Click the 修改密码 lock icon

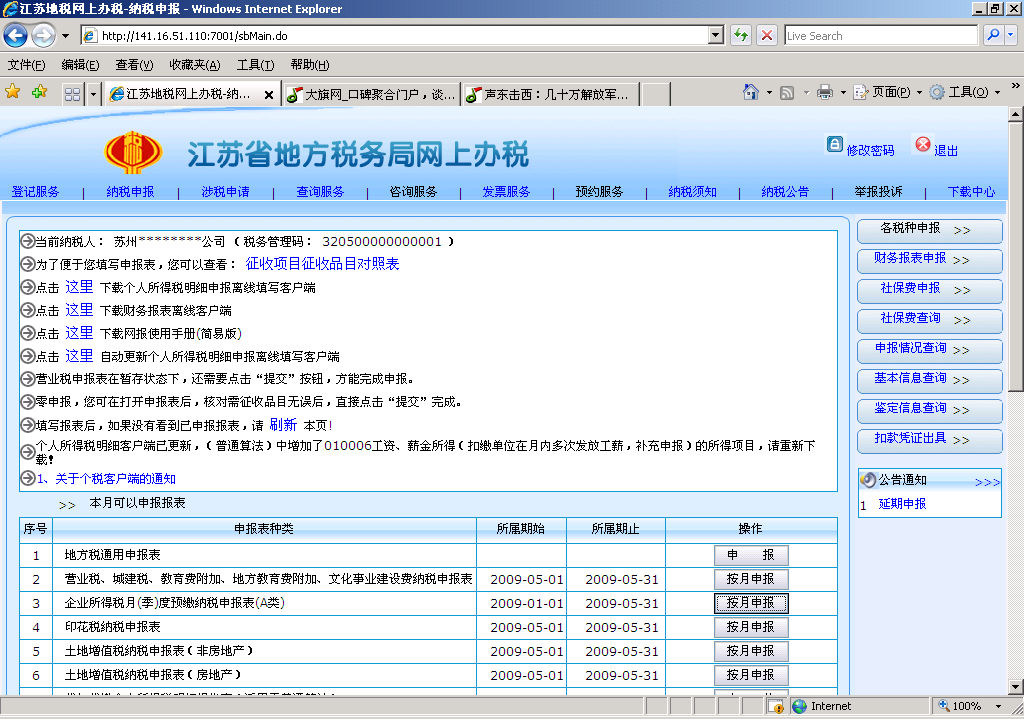[834, 145]
